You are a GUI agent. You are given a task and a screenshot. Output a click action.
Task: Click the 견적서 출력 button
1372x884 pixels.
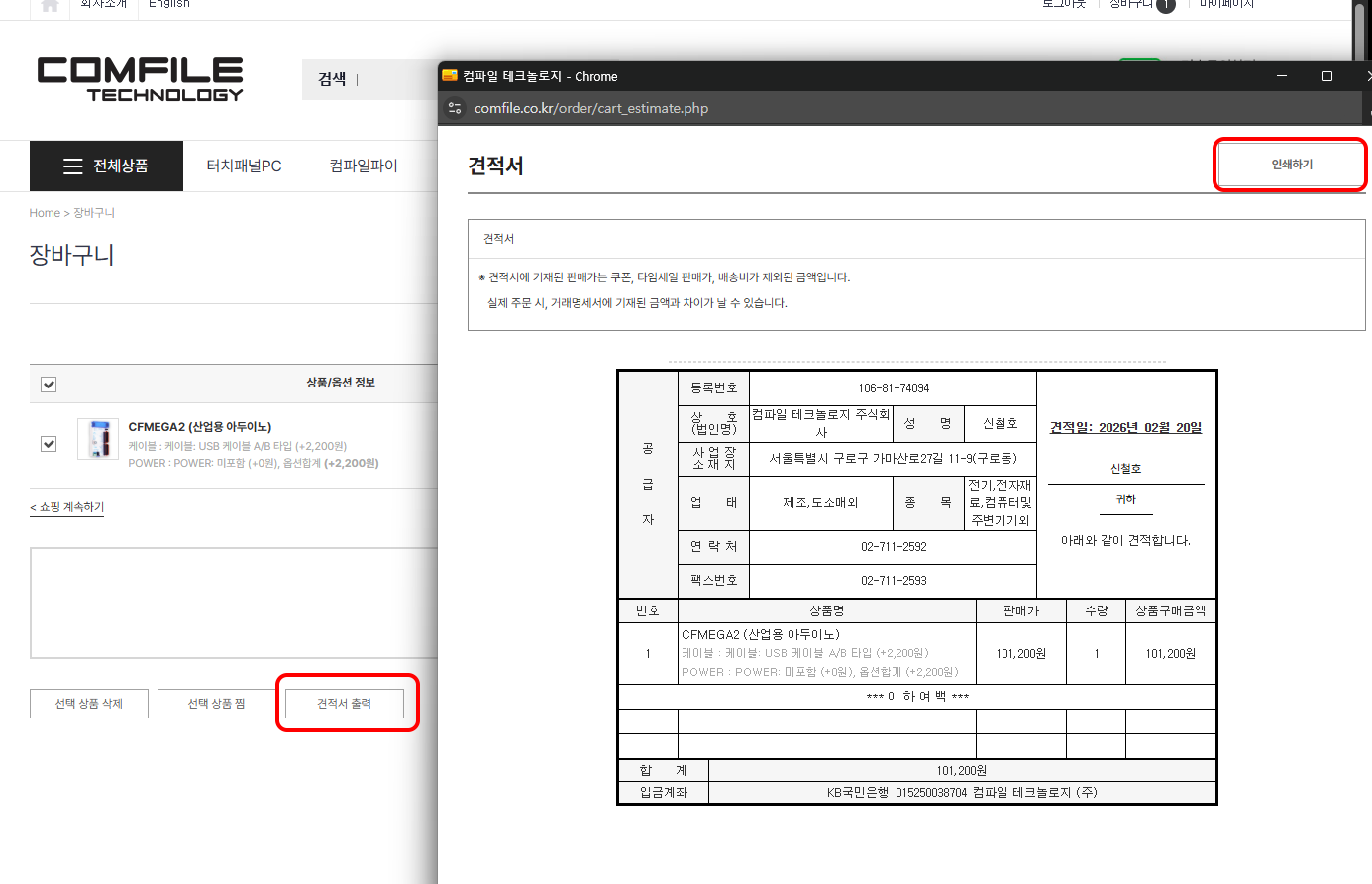pos(345,704)
